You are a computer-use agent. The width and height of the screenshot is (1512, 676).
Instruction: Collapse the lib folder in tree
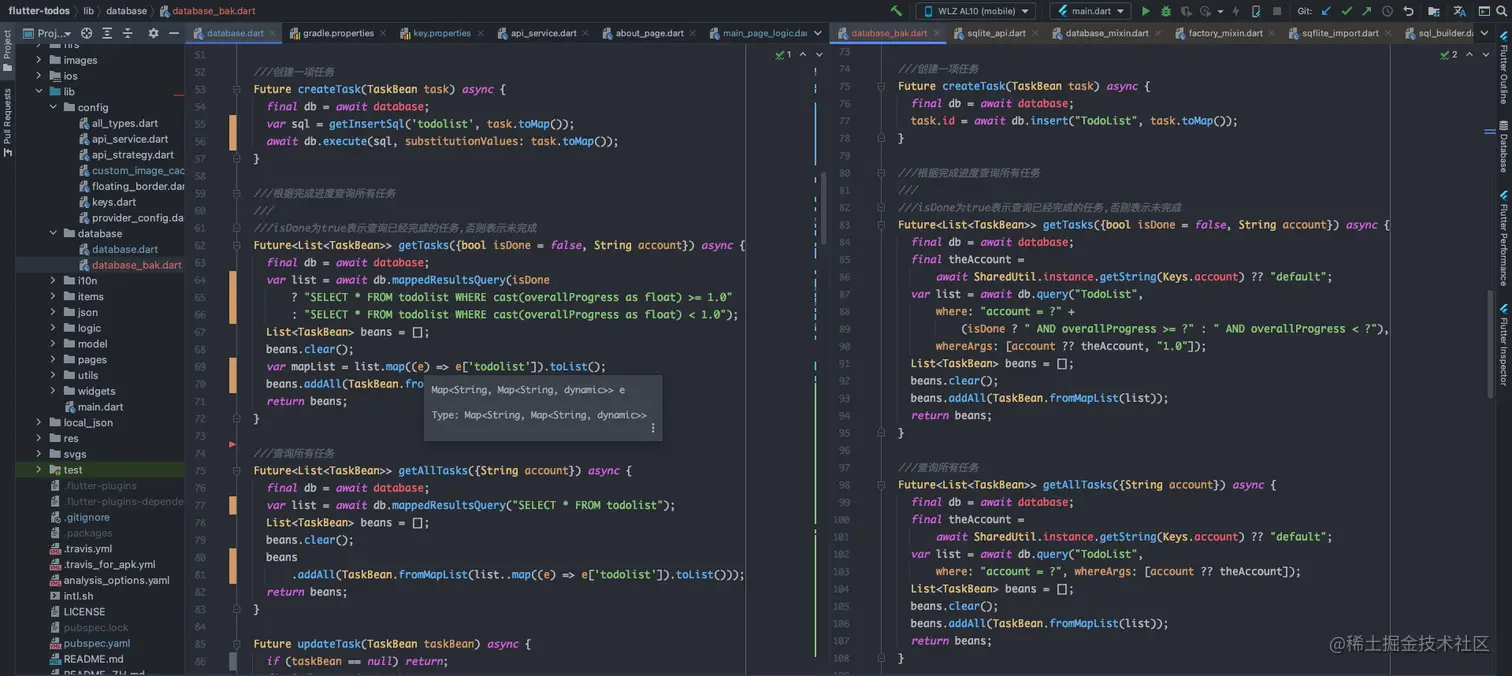(39, 92)
